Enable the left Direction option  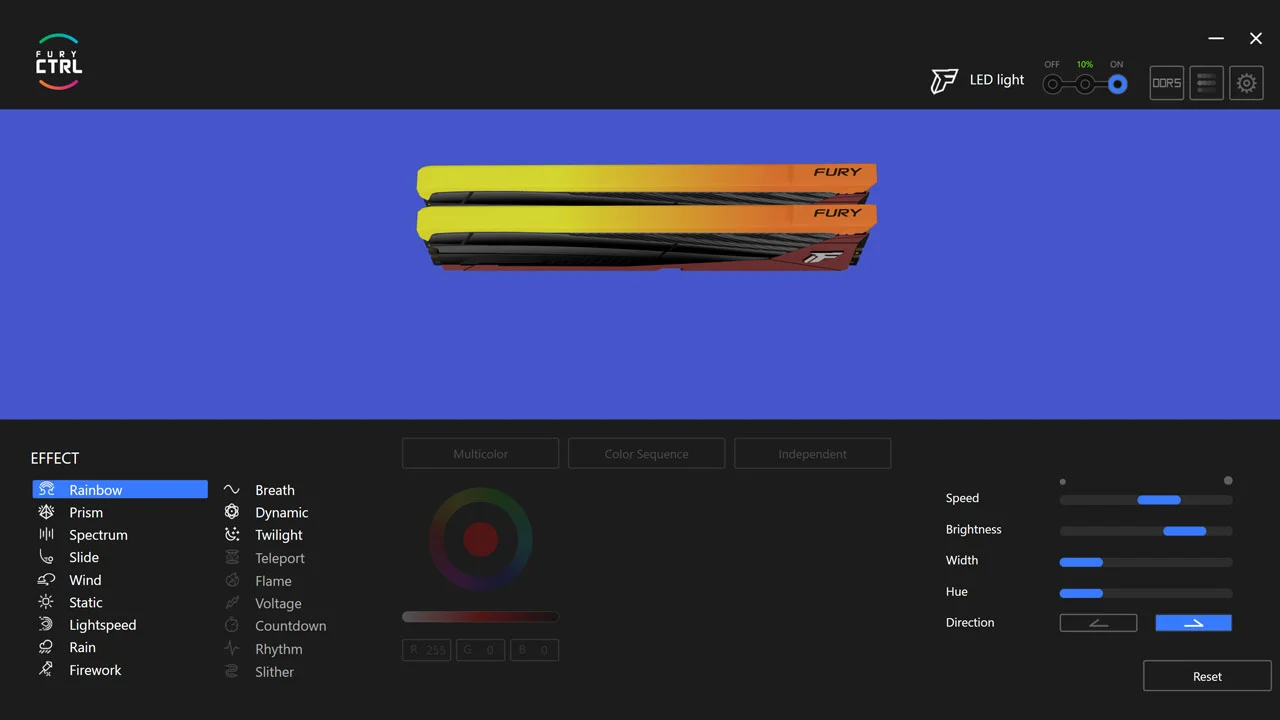1098,622
